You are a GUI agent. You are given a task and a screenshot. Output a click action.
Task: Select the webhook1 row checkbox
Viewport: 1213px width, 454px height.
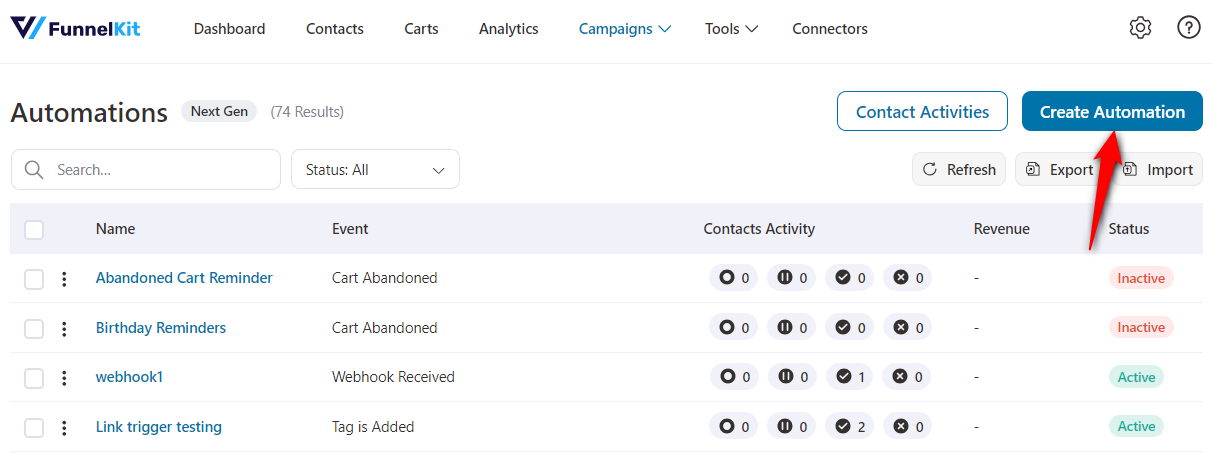[34, 378]
